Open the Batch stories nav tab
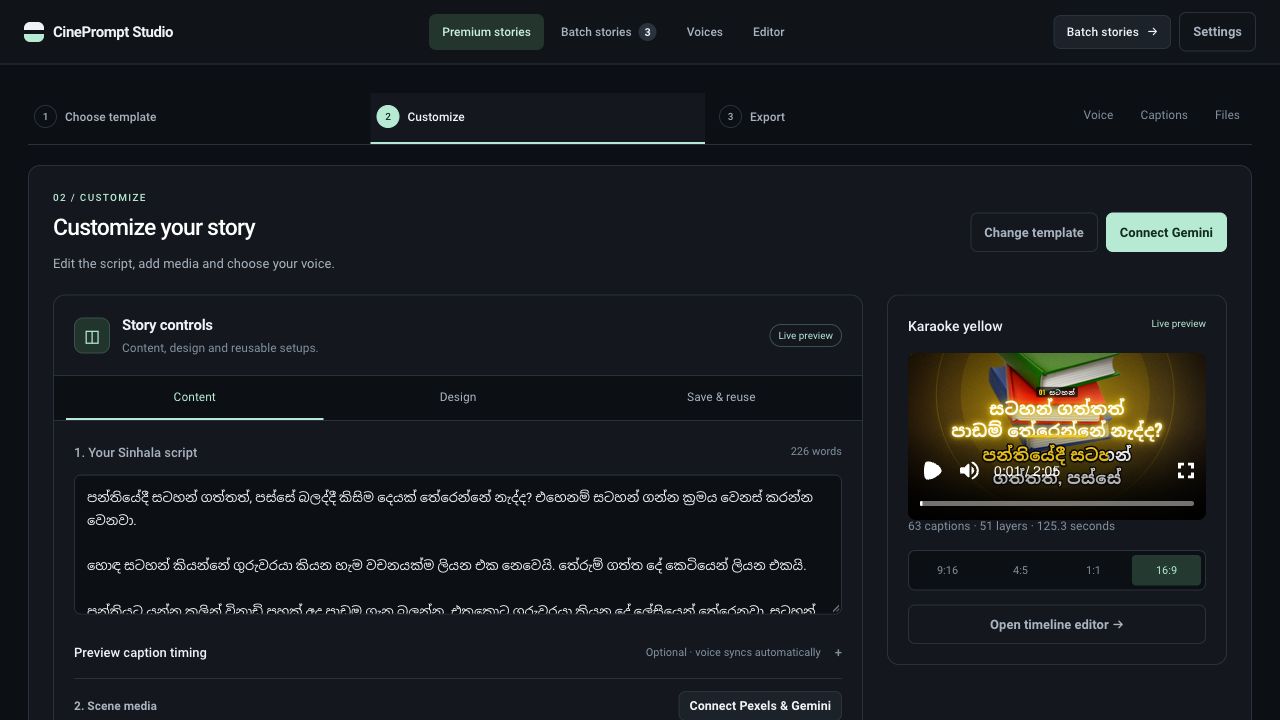Image resolution: width=1280 pixels, height=720 pixels. 608,32
